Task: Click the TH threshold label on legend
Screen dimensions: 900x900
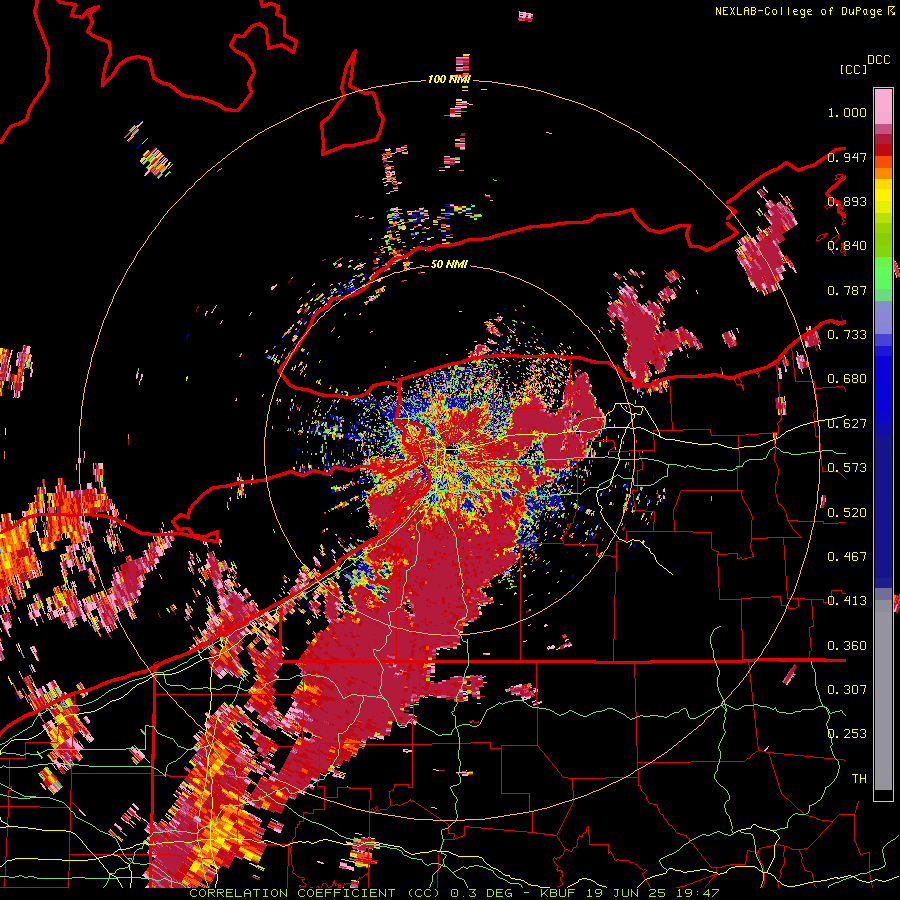Action: coord(859,779)
